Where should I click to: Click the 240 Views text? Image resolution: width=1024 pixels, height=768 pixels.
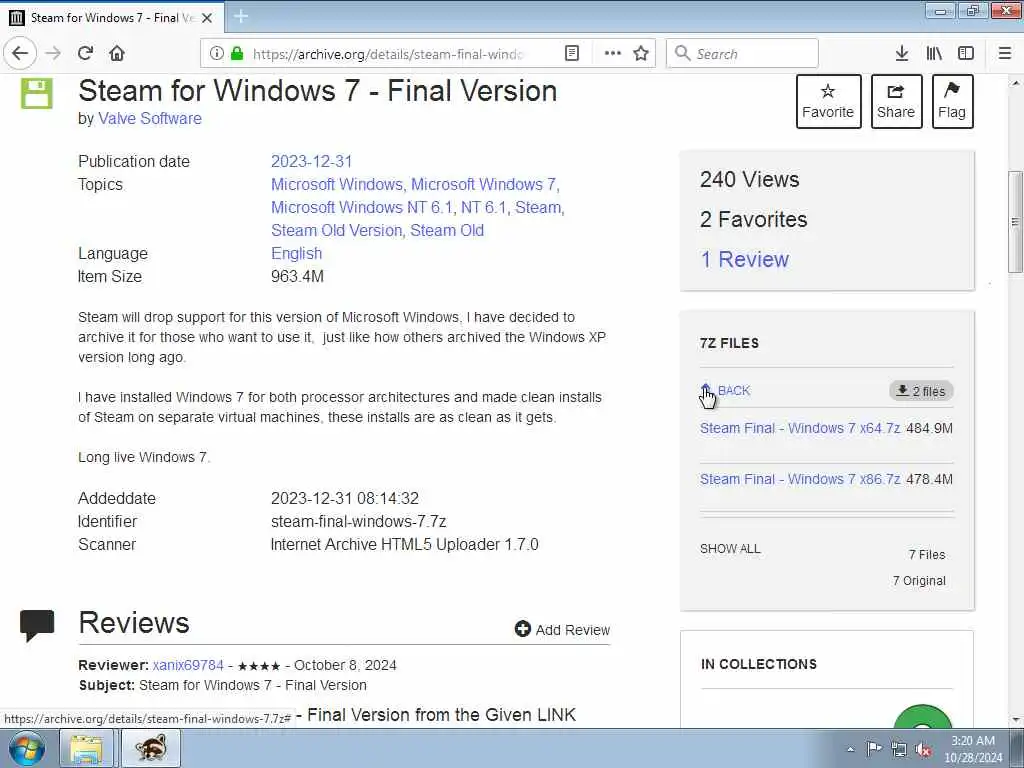point(750,180)
